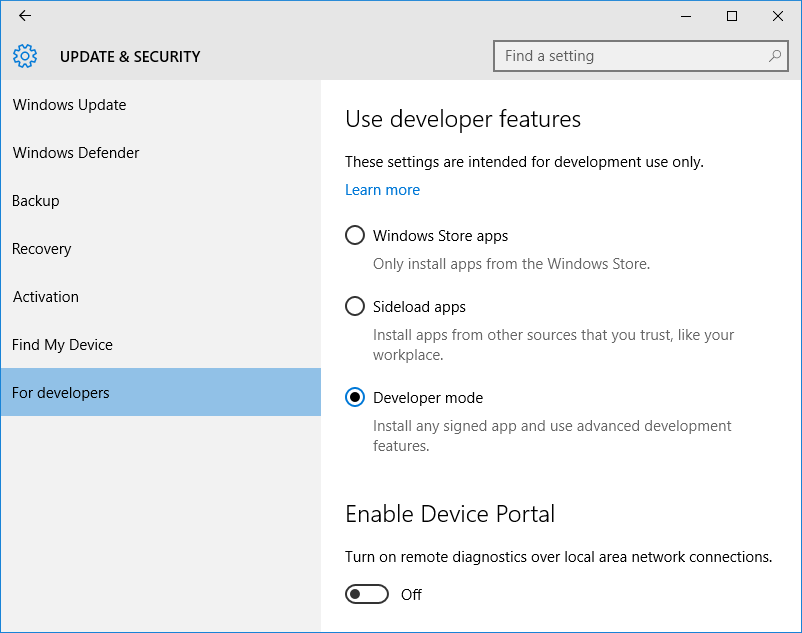The width and height of the screenshot is (802, 633).
Task: Close the Settings window
Action: click(x=778, y=16)
